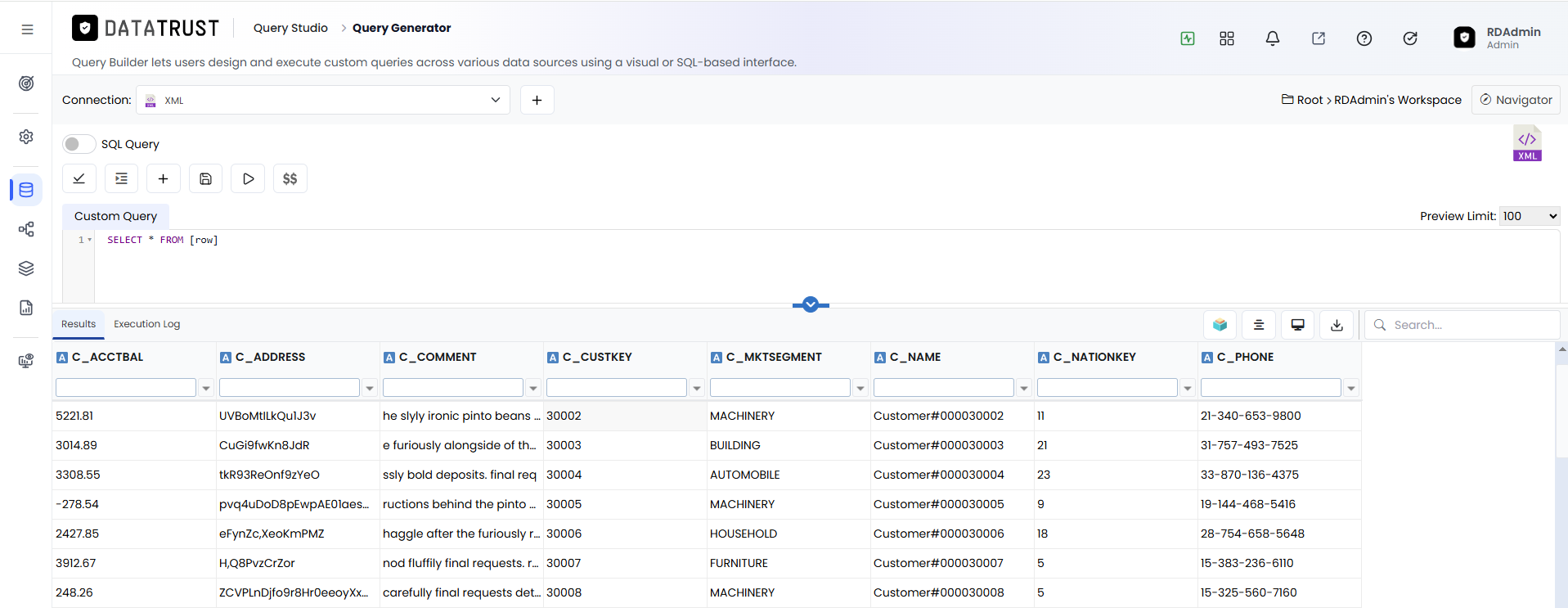Run the query with play button
The image size is (1568, 608).
(248, 178)
